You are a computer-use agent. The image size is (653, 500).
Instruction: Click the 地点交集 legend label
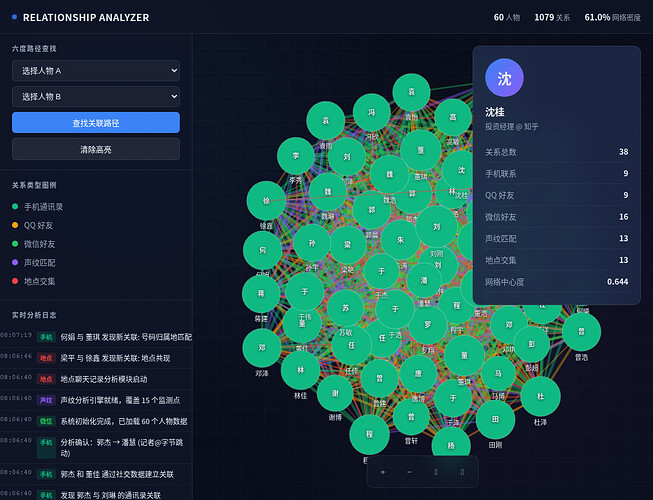point(40,281)
